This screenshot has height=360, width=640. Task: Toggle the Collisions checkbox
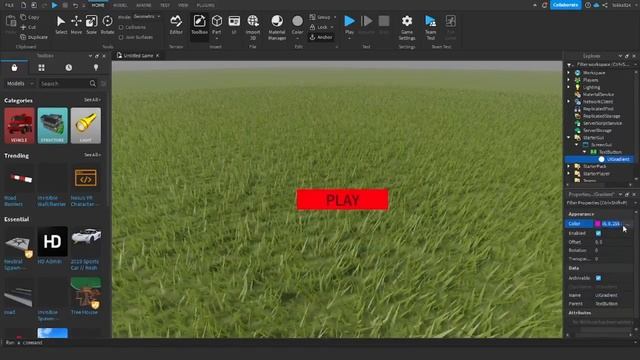(x=121, y=27)
